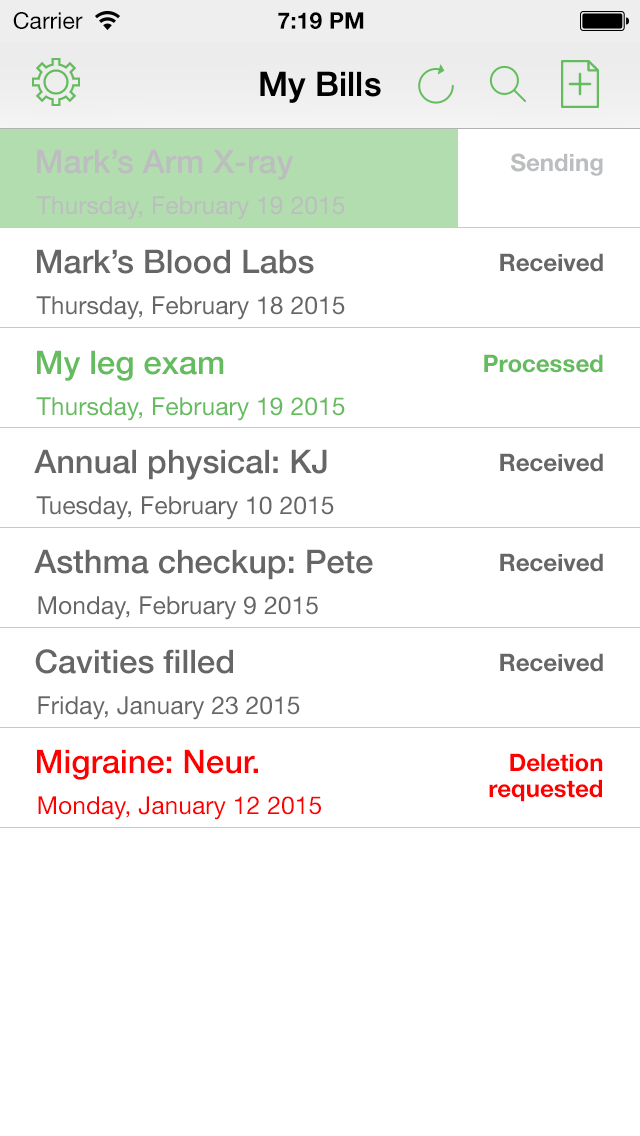This screenshot has height=1136, width=640.
Task: Open settings via the gear icon
Action: point(56,83)
